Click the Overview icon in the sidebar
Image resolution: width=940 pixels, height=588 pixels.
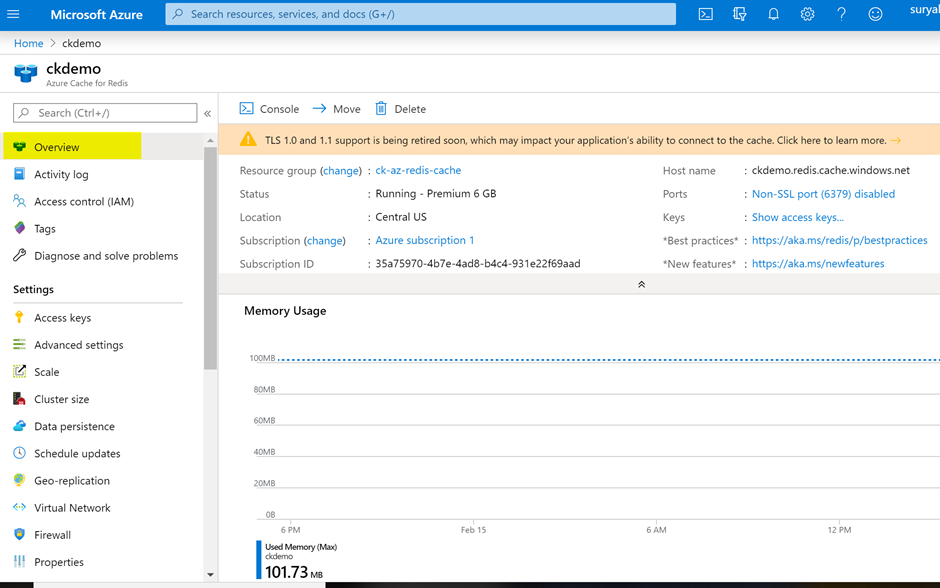[x=20, y=147]
